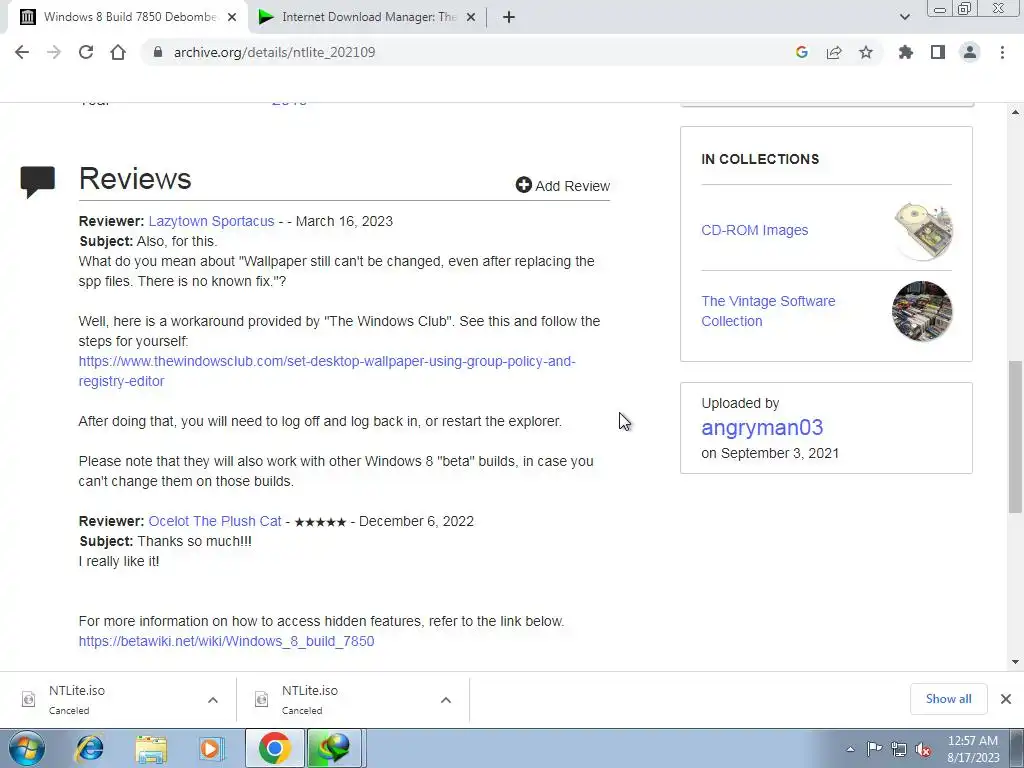
Task: Open a new browser tab
Action: tap(509, 17)
